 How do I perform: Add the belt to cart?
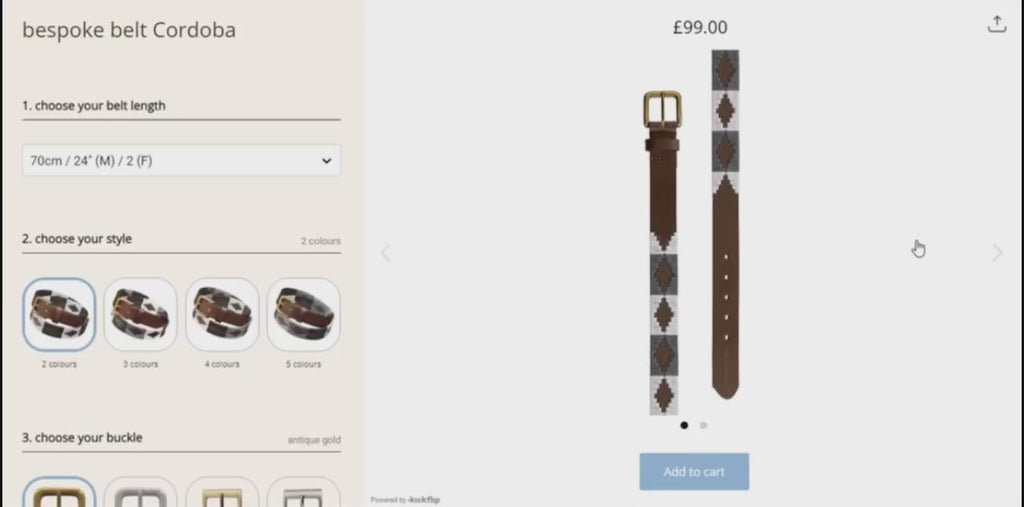(694, 472)
